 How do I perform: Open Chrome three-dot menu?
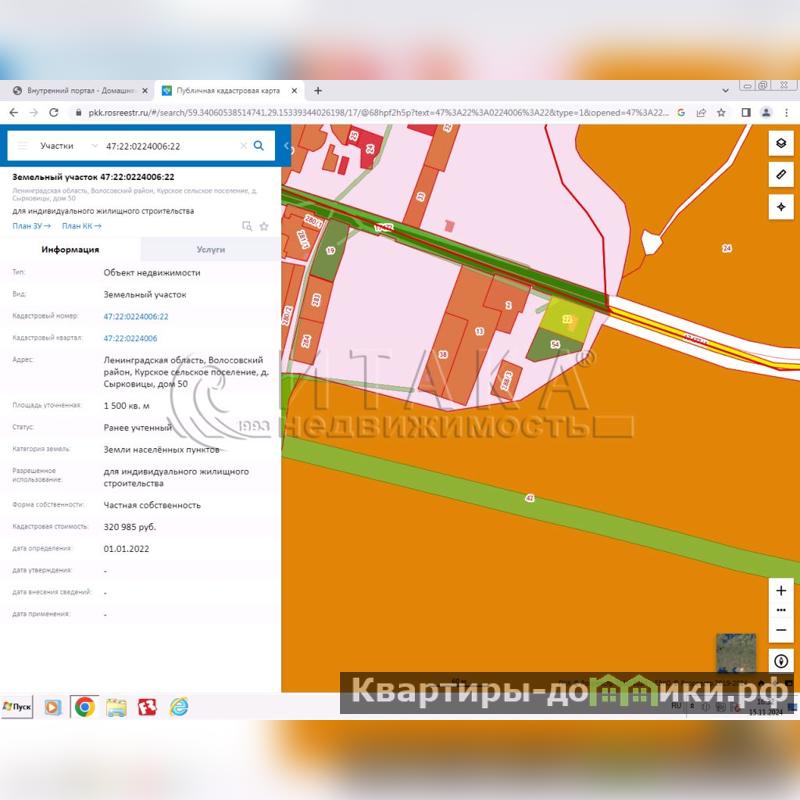786,113
